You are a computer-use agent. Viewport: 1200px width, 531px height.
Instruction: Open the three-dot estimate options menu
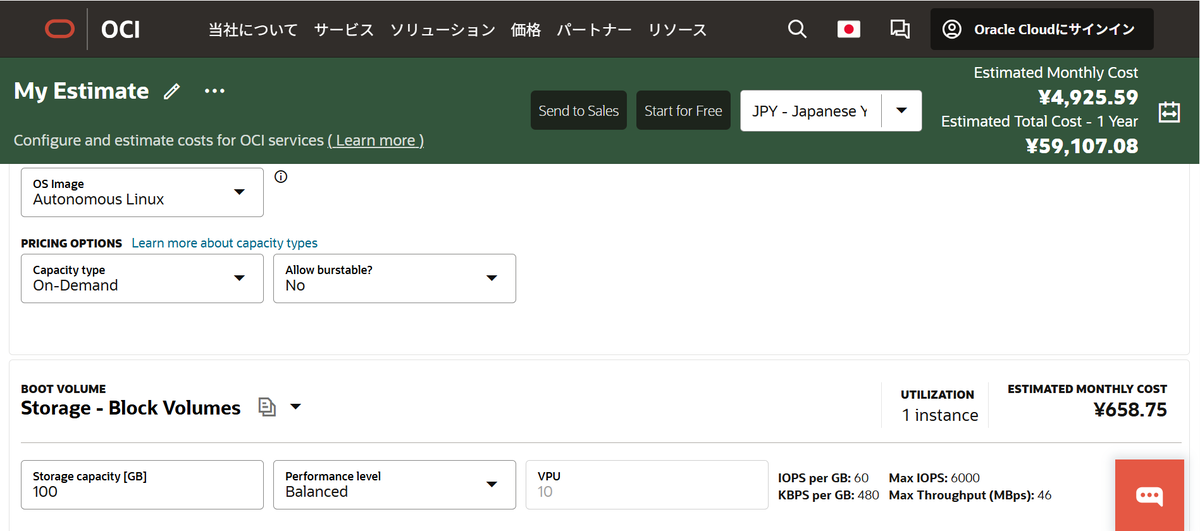[214, 91]
